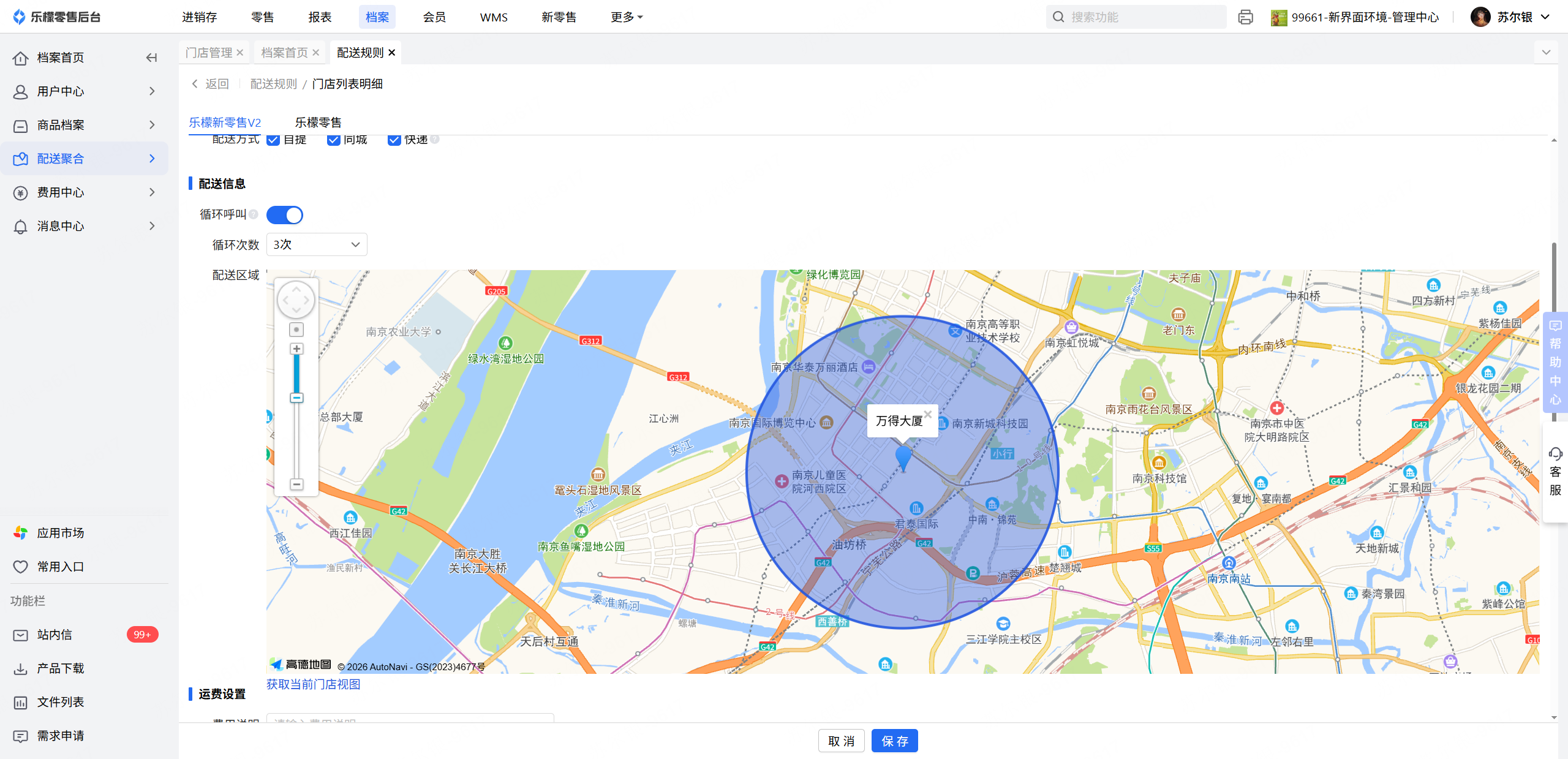Click the printer icon in top bar
Viewport: 1568px width, 759px height.
pos(1245,17)
